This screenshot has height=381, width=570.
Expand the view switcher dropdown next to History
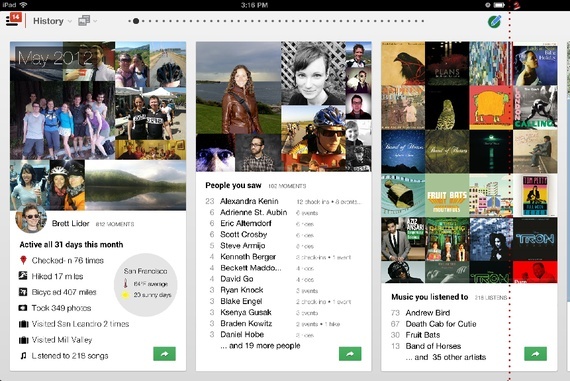(88, 21)
